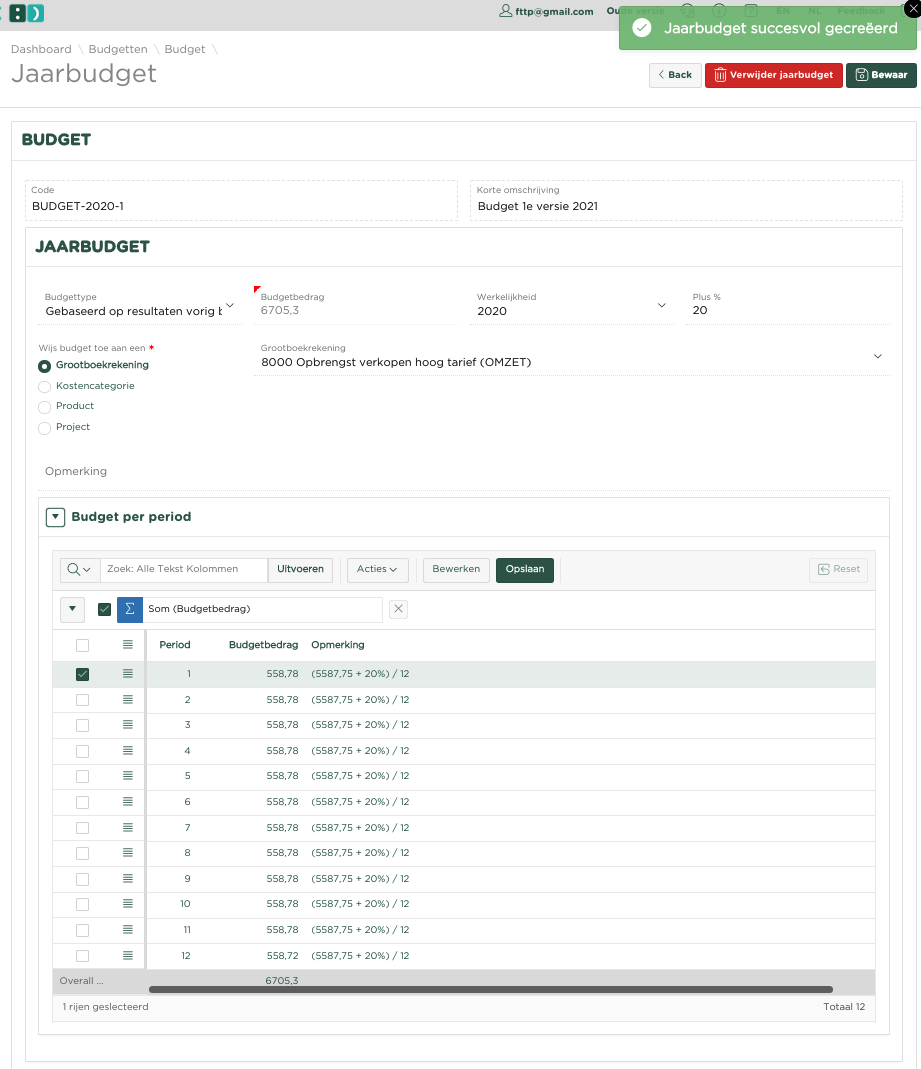This screenshot has width=921, height=1069.
Task: Click the Opslaan button in grid toolbar
Action: click(524, 569)
